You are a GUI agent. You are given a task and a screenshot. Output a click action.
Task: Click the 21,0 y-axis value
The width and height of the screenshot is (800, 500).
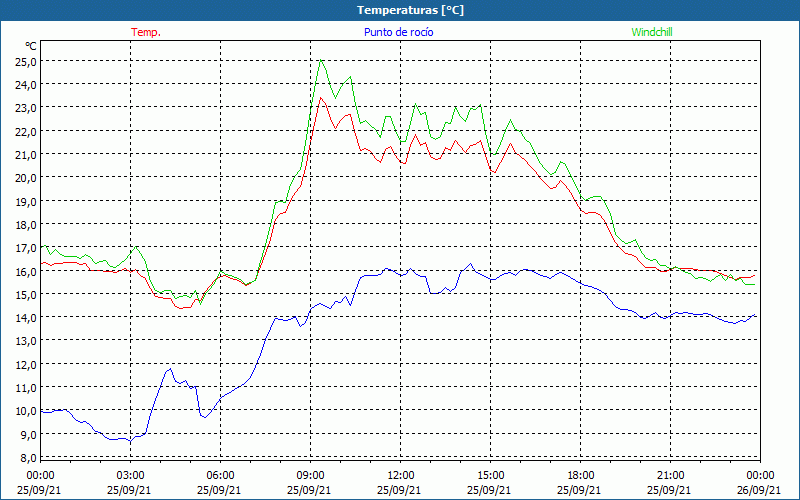pyautogui.click(x=26, y=155)
